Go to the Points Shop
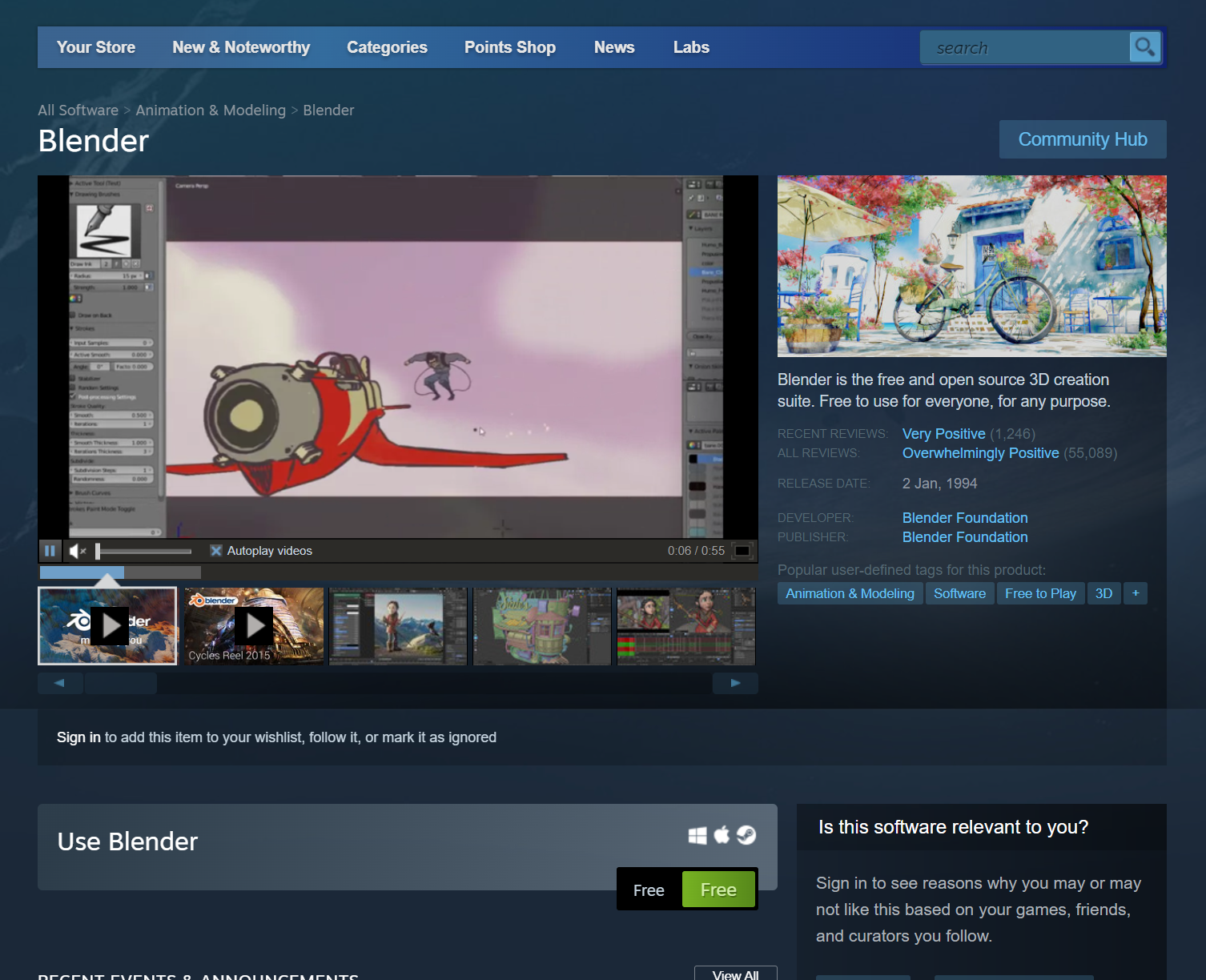 point(510,47)
